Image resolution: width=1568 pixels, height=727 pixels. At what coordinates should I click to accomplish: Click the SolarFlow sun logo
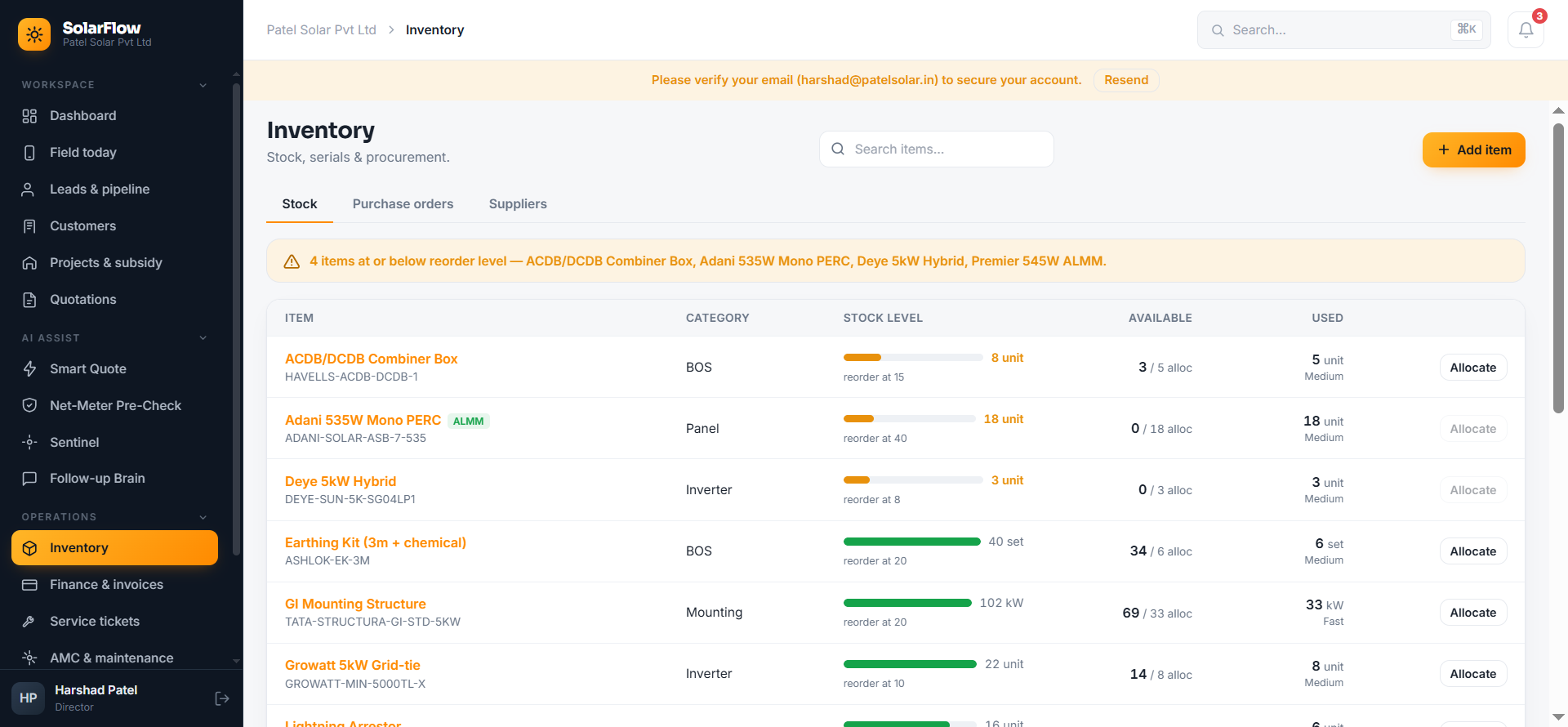(34, 34)
